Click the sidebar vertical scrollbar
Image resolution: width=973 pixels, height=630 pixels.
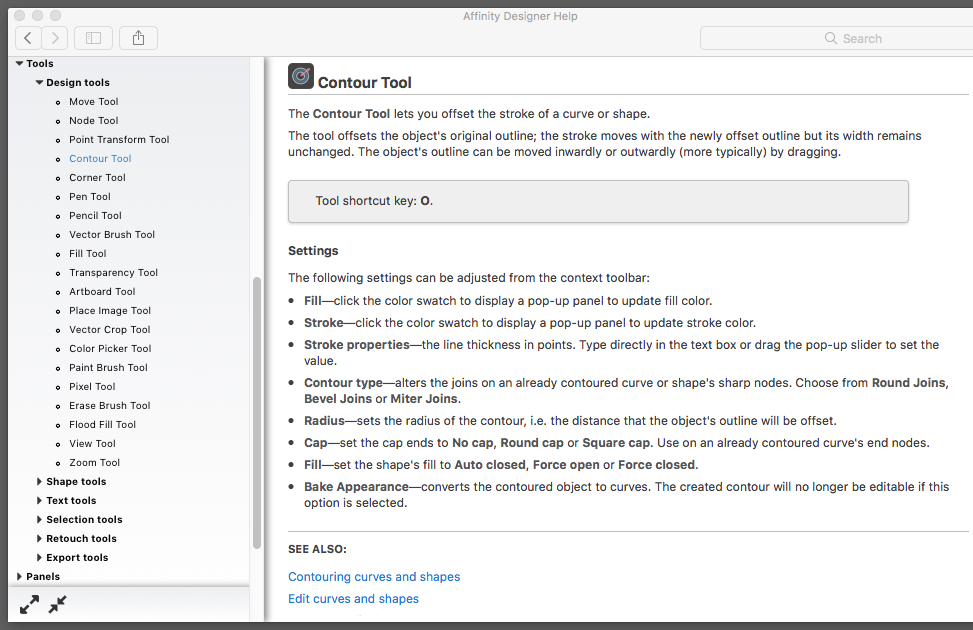tap(257, 413)
